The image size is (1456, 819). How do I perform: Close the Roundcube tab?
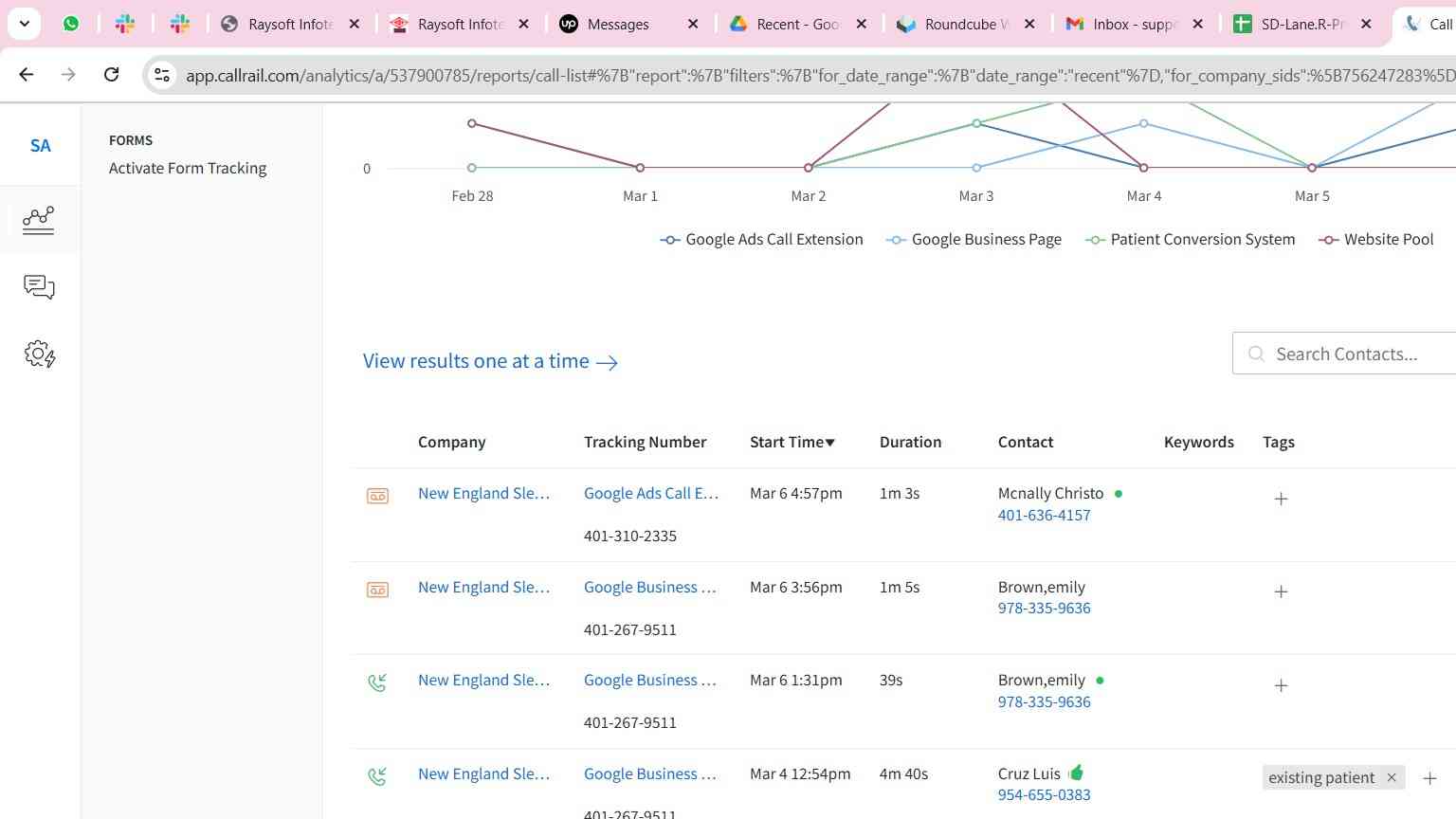point(1029,24)
